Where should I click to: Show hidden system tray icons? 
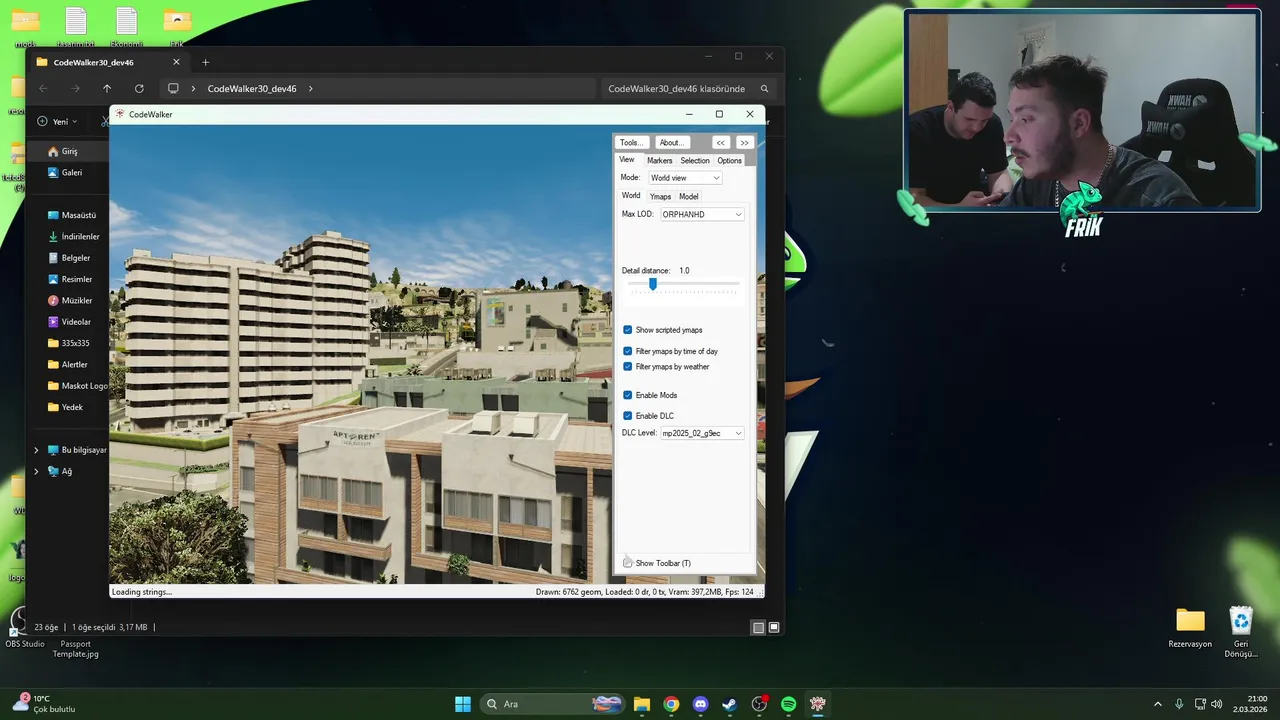coord(1158,704)
